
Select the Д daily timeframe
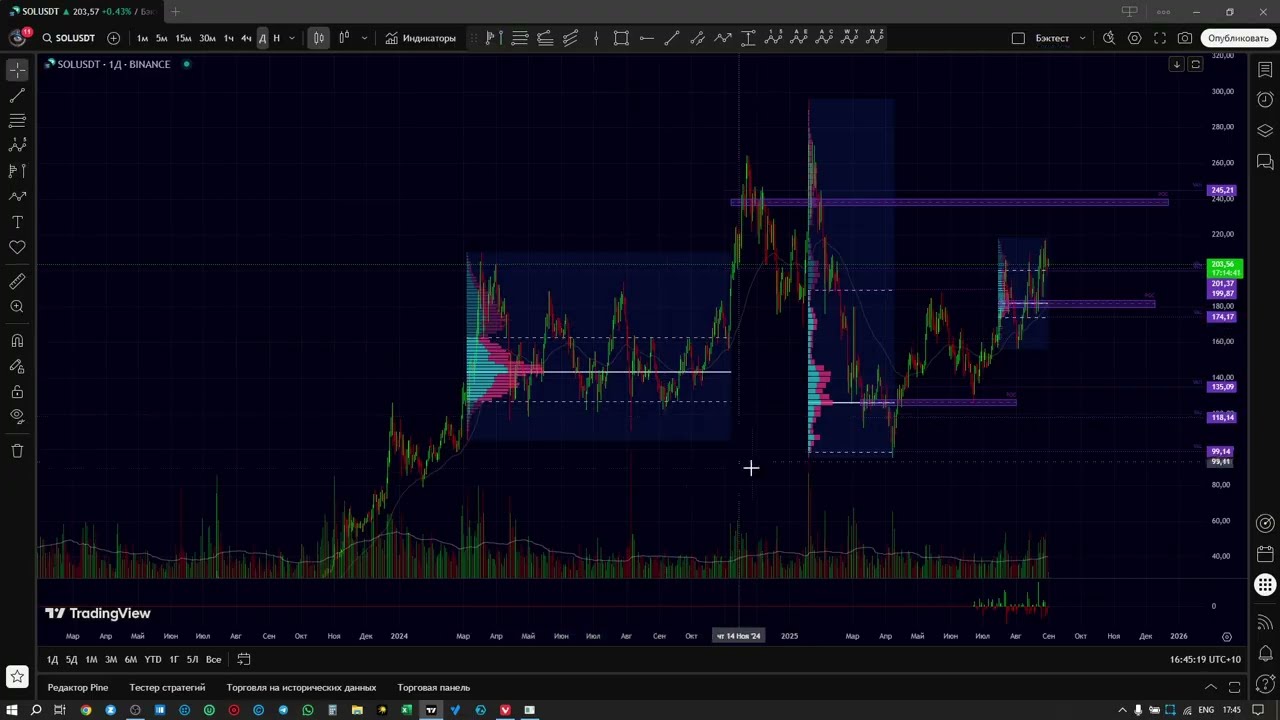click(x=263, y=38)
